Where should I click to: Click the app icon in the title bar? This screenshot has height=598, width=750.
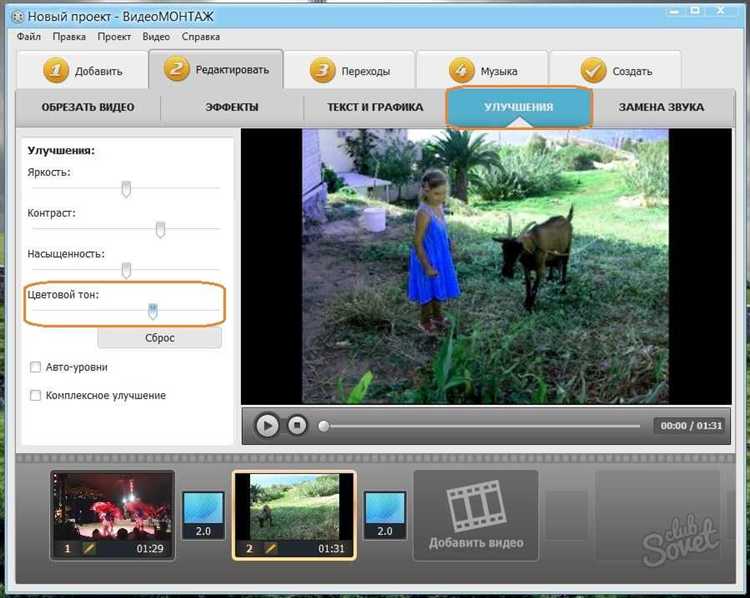tap(18, 17)
